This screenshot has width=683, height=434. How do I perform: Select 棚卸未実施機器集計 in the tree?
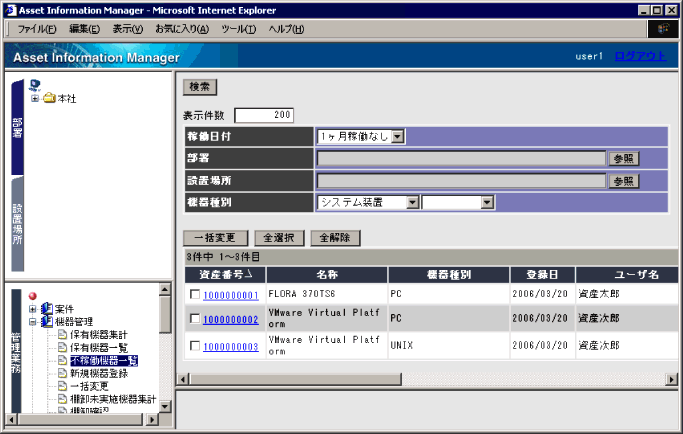click(x=113, y=399)
